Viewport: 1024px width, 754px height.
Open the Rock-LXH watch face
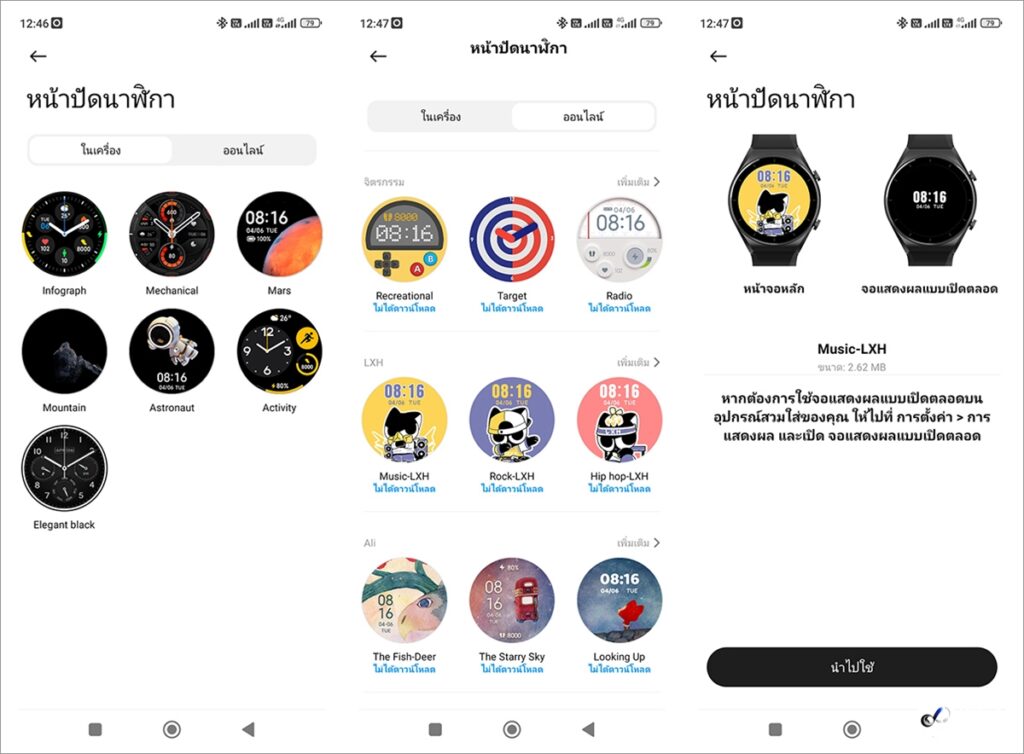pos(512,420)
